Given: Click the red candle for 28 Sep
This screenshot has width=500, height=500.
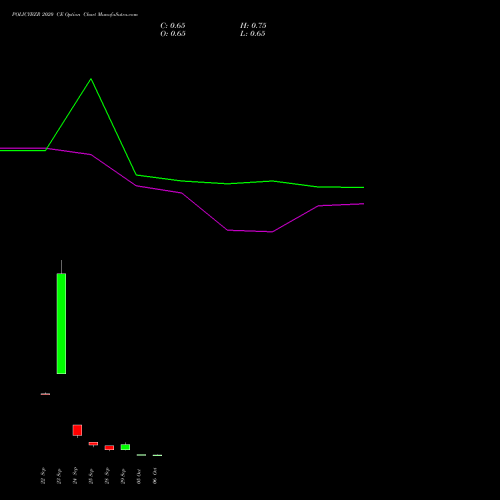Looking at the screenshot, I should [x=109, y=448].
